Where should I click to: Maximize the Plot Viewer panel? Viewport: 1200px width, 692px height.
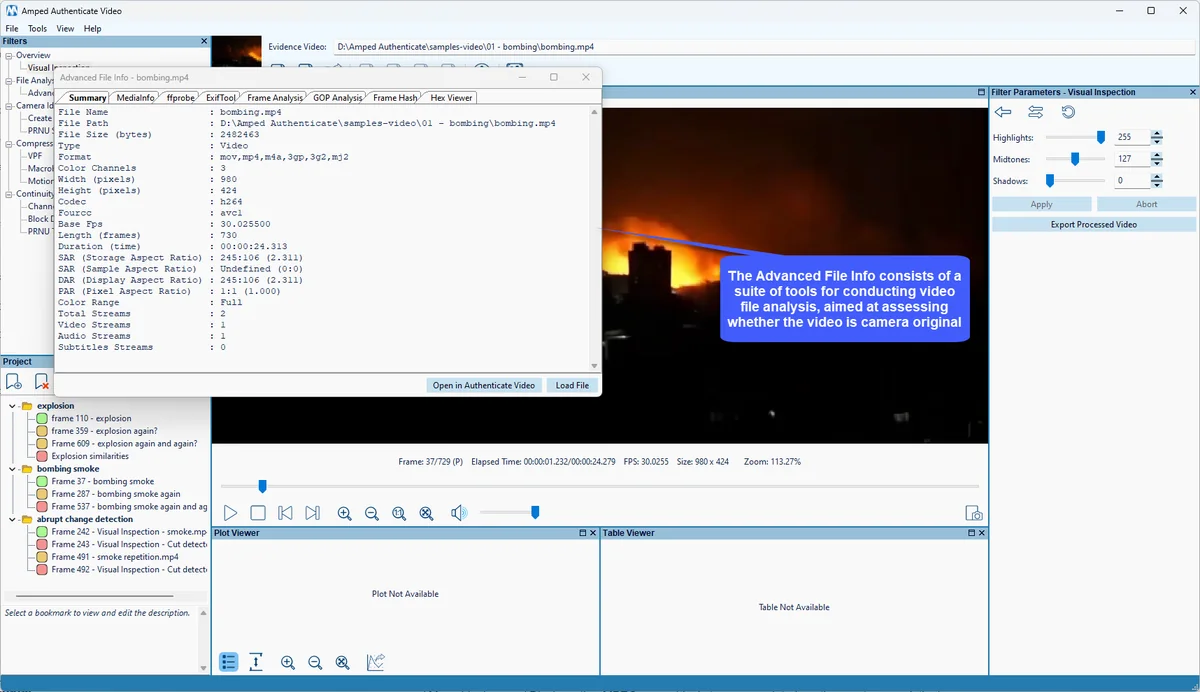583,533
